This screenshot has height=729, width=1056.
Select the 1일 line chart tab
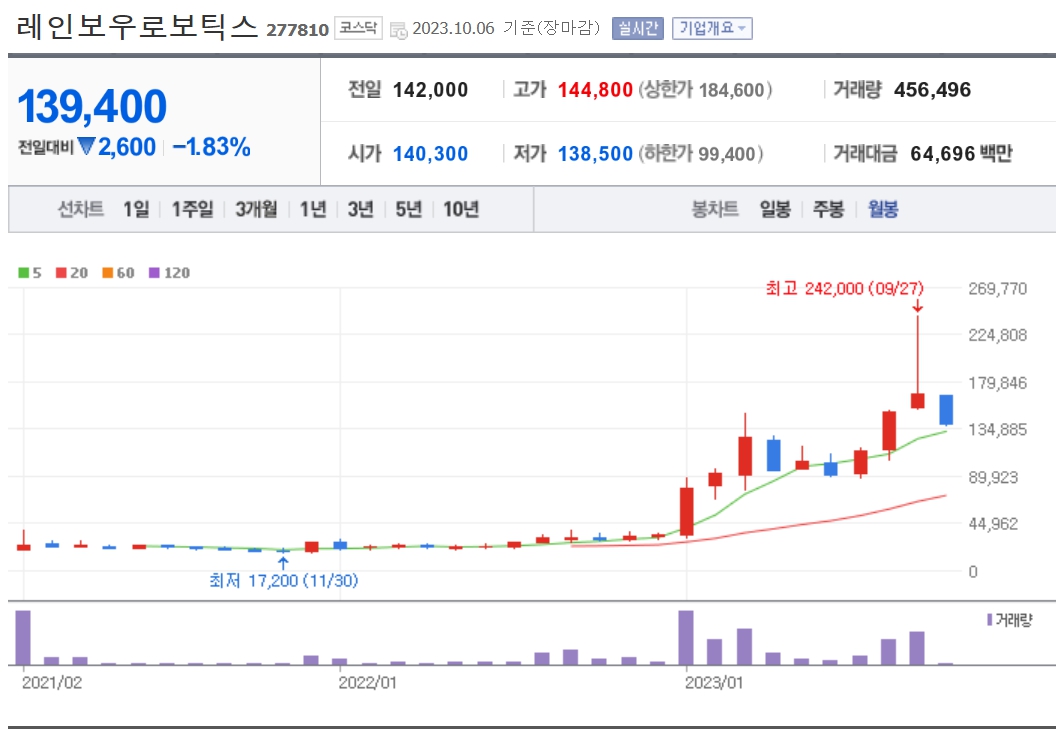(x=136, y=209)
